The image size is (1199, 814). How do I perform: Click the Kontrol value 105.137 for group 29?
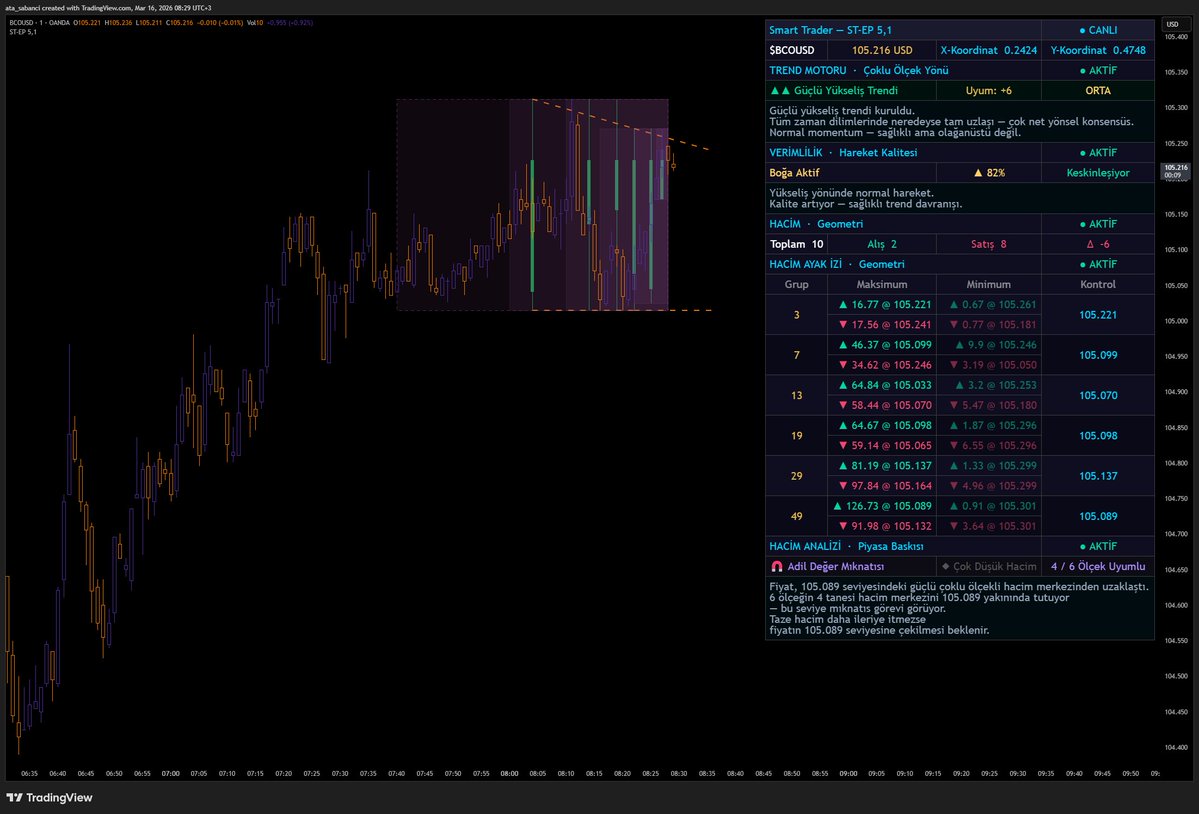coord(1097,475)
